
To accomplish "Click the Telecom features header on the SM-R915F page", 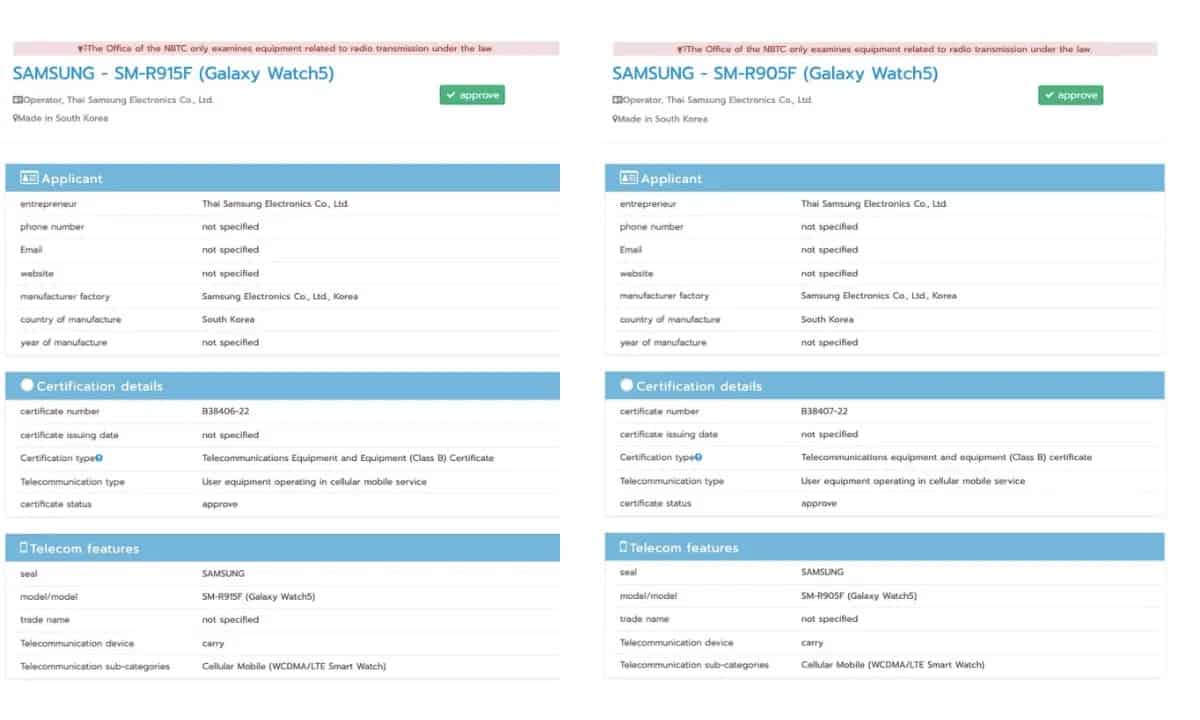I will (283, 548).
